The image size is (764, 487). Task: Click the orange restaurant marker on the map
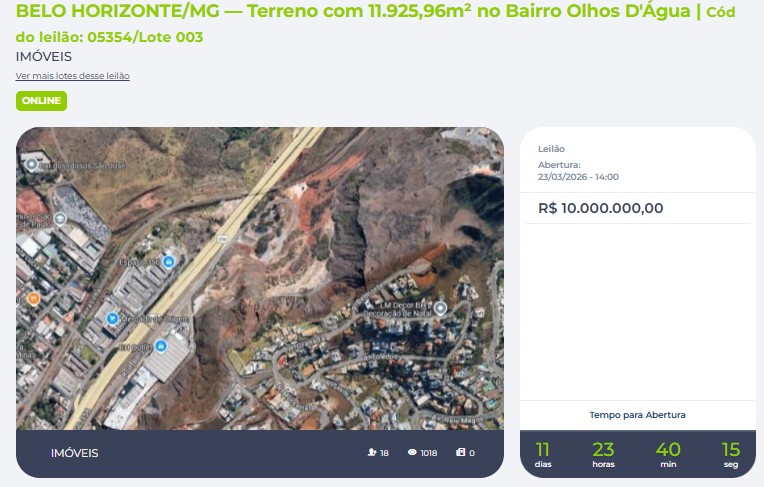coord(33,298)
